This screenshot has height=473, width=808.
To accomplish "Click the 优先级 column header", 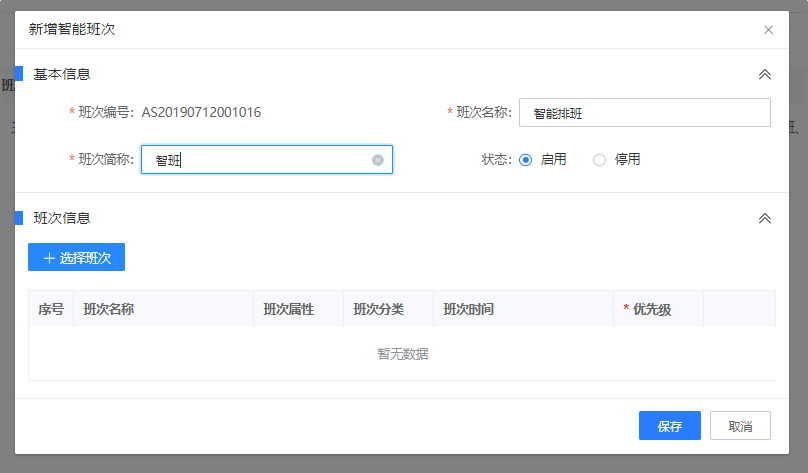I will 652,309.
